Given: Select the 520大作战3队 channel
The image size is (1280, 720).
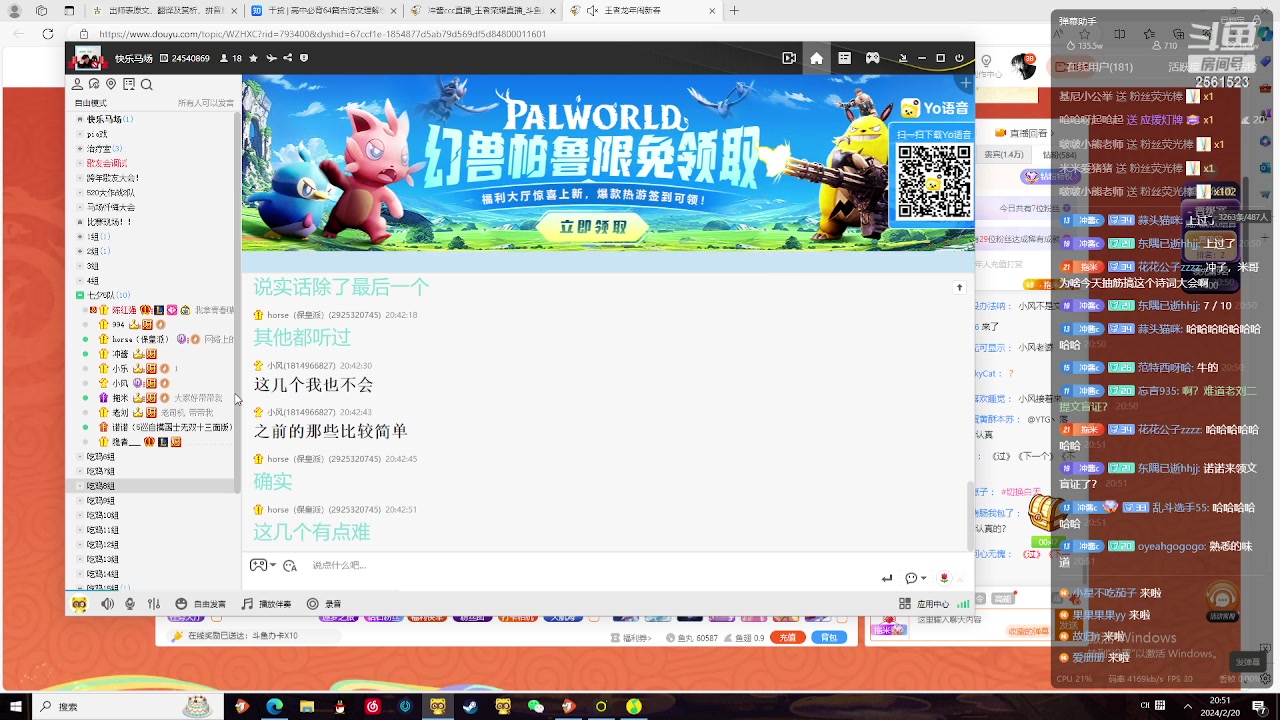Looking at the screenshot, I should tap(110, 192).
